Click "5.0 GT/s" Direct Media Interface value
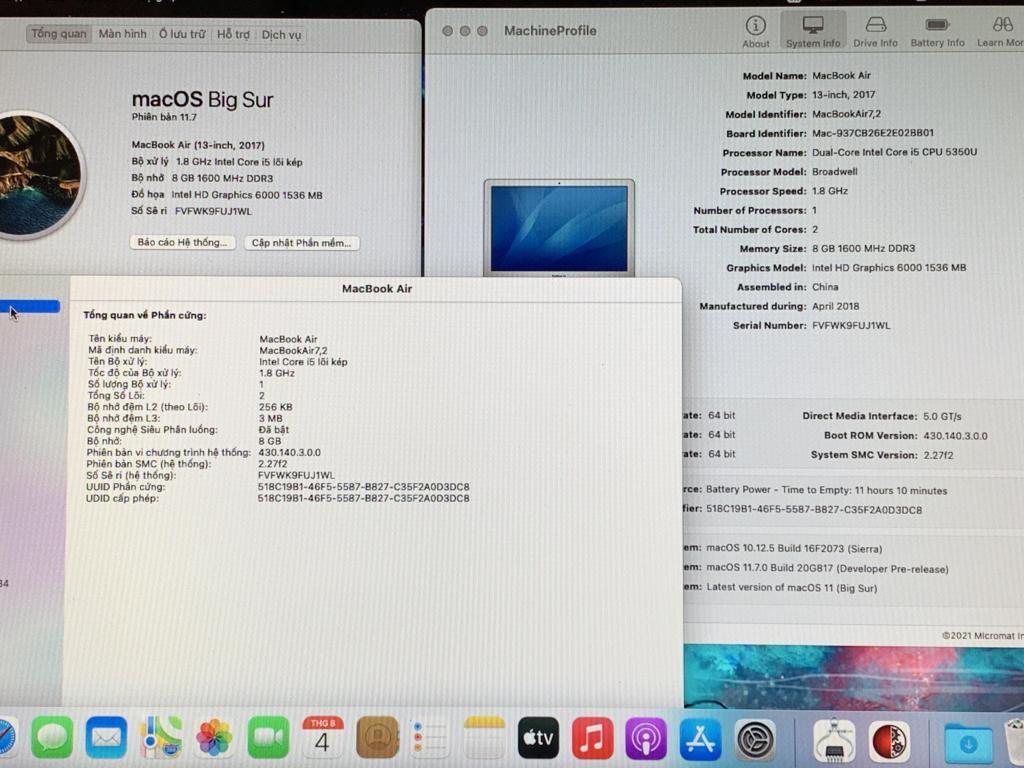 (942, 417)
